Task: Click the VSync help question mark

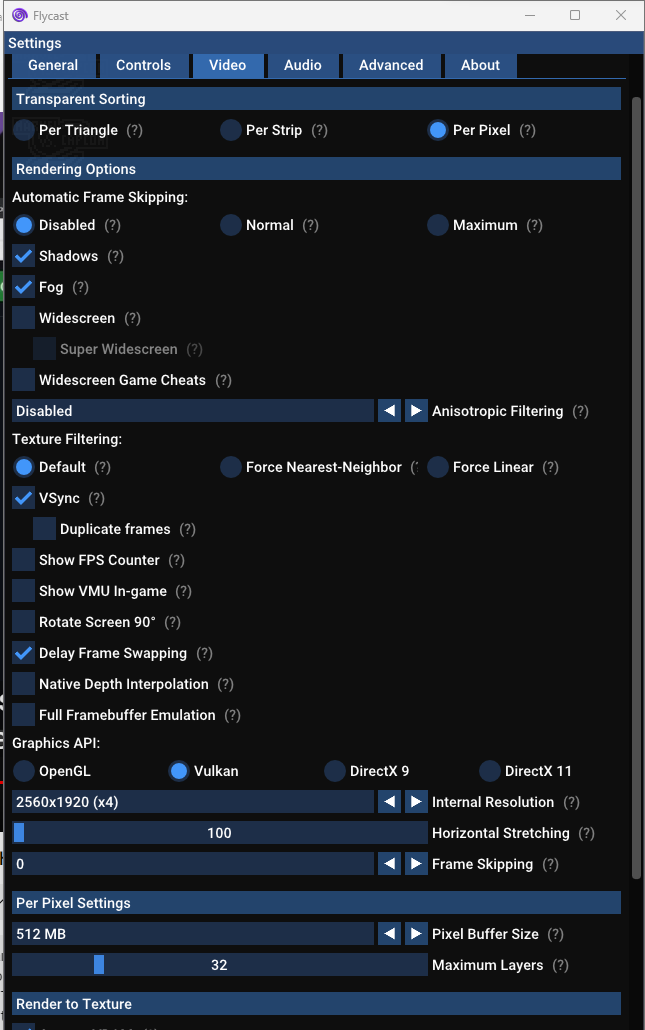Action: [x=97, y=497]
